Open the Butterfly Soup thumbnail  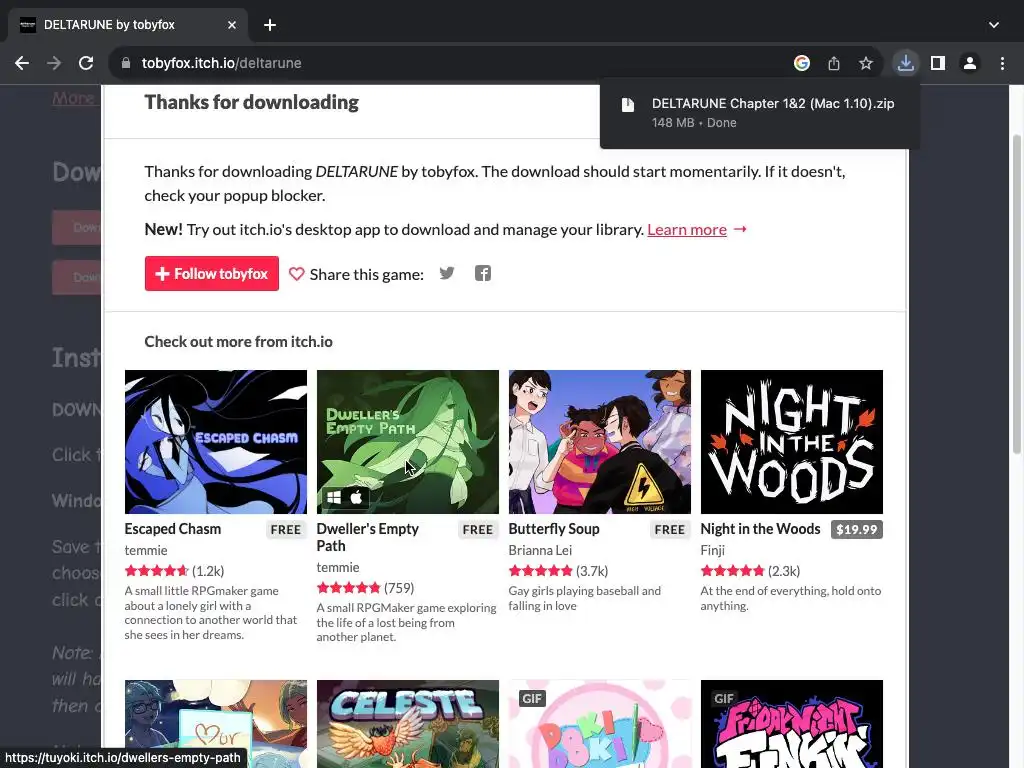pos(600,442)
